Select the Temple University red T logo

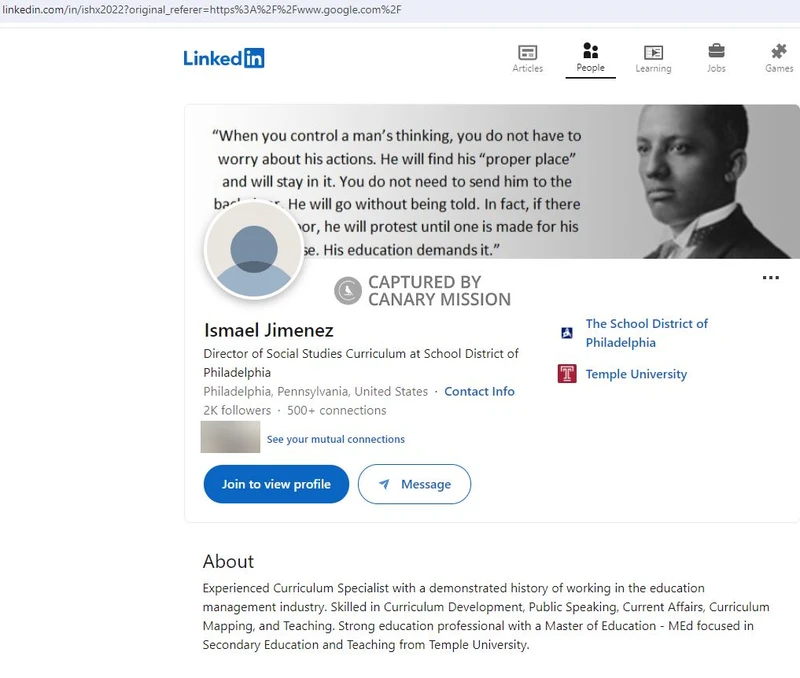click(566, 372)
